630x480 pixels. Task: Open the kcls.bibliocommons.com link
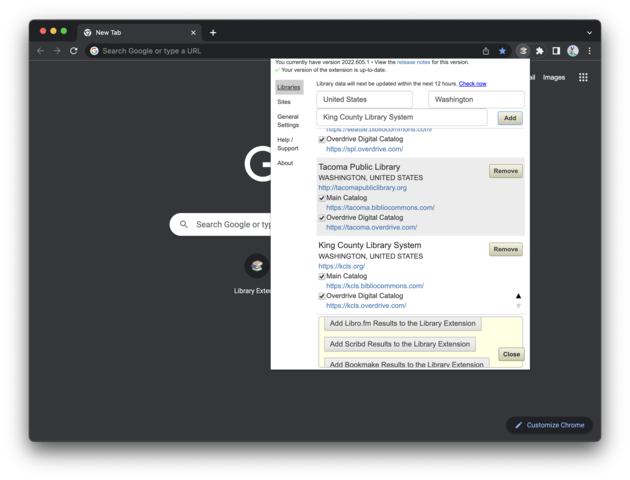click(375, 286)
